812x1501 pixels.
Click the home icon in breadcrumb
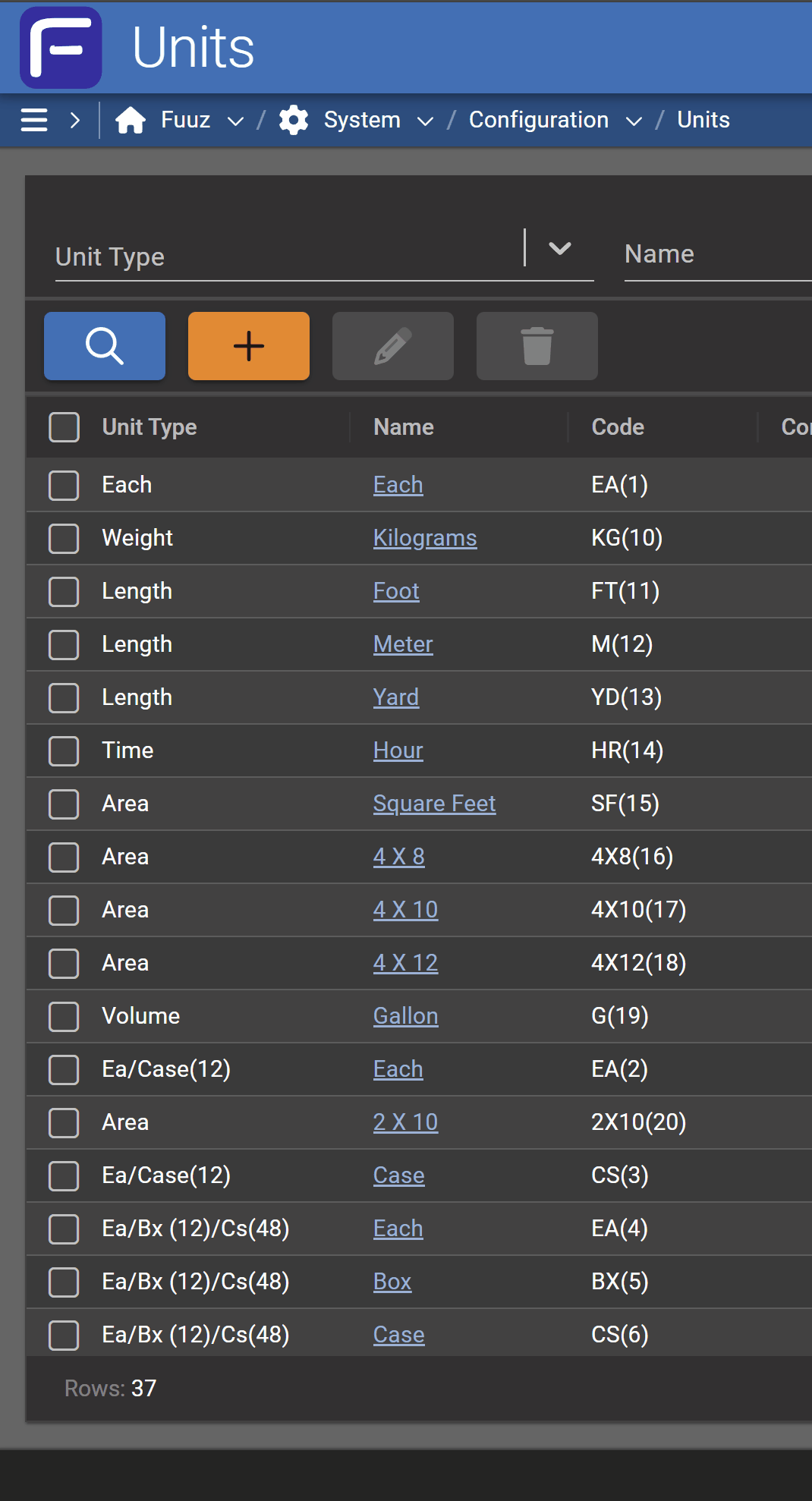131,120
